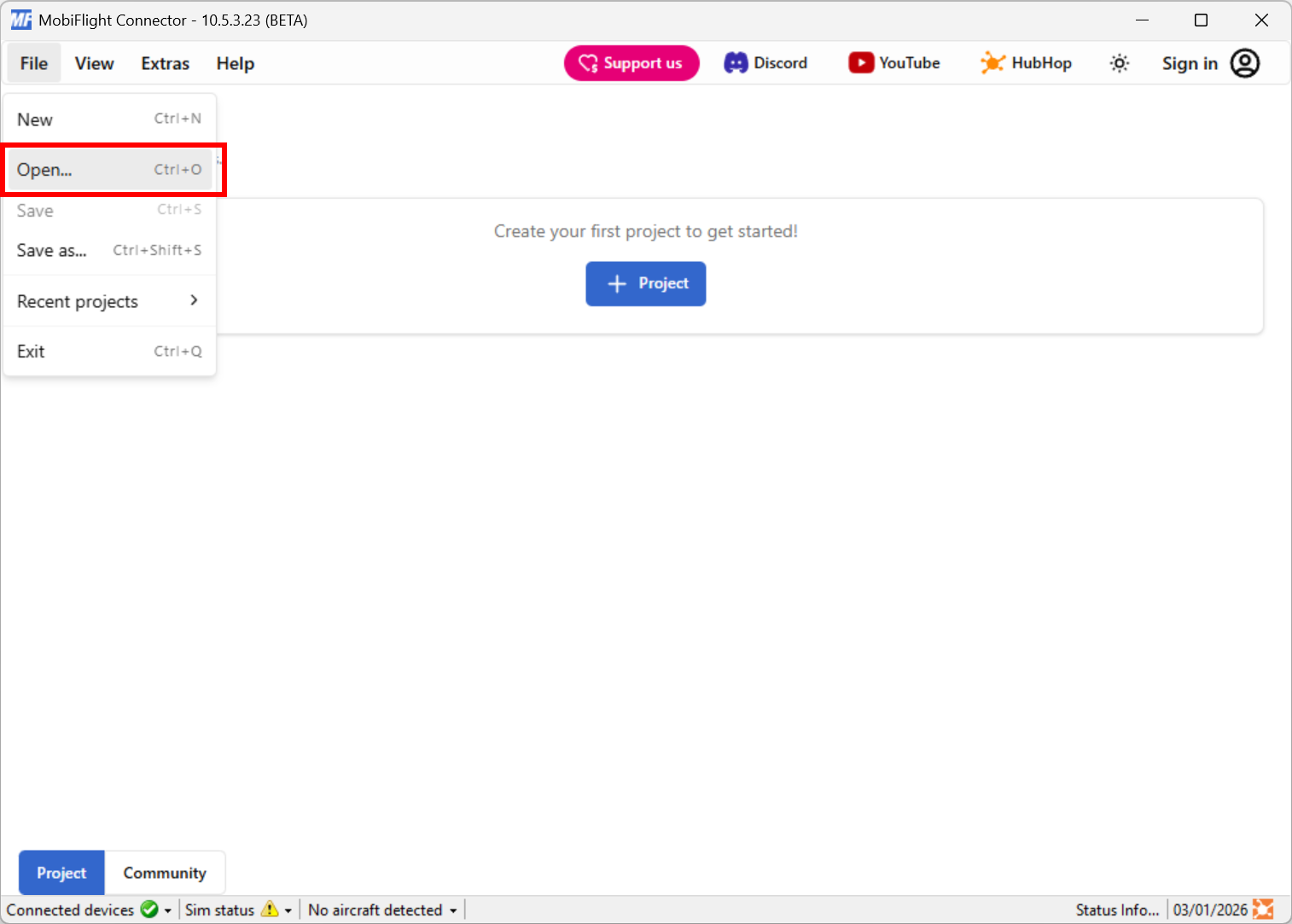Select Open... from the File menu

[x=109, y=170]
